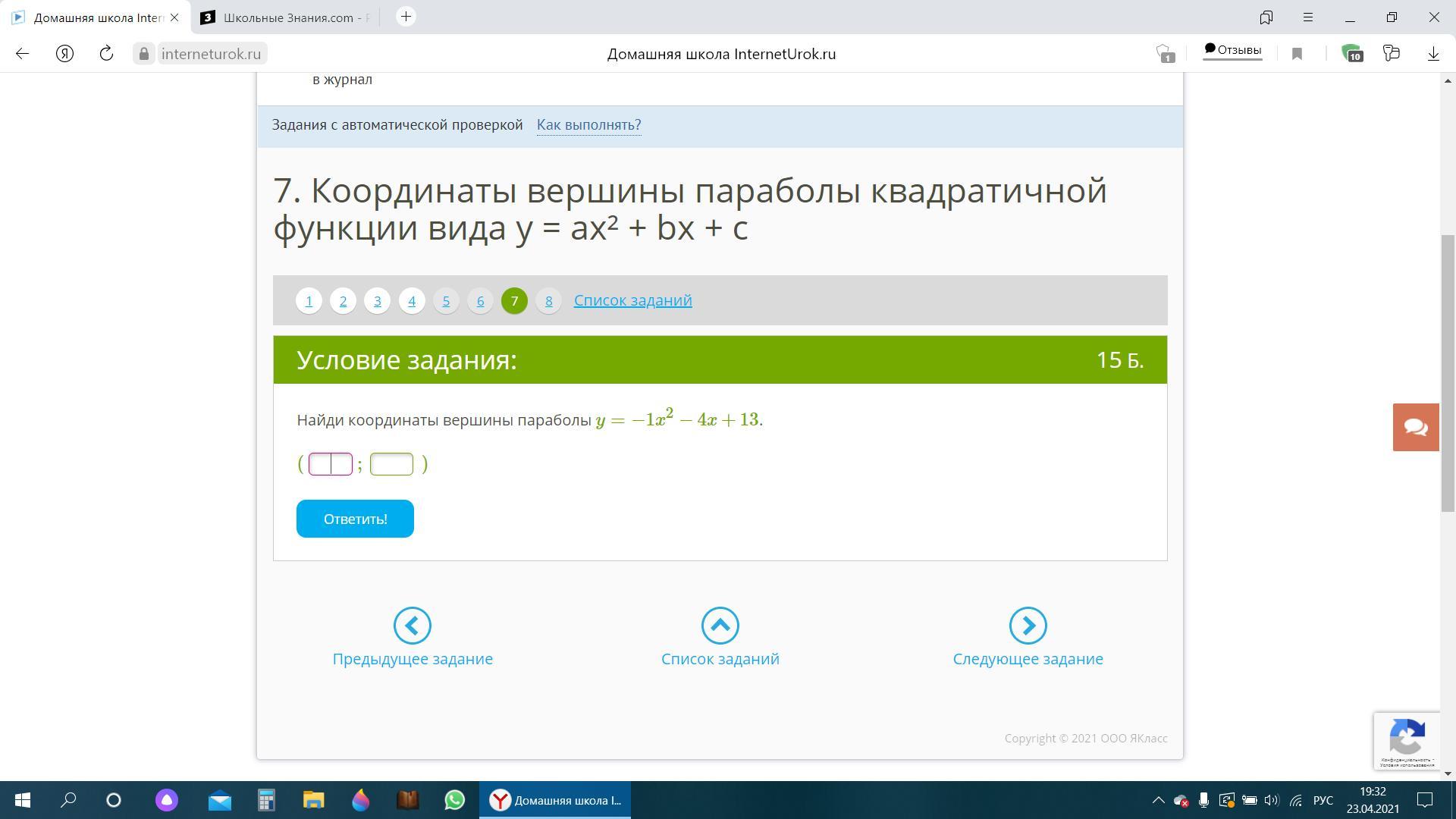Jump to task number 3
The image size is (1456, 819).
coord(377,301)
